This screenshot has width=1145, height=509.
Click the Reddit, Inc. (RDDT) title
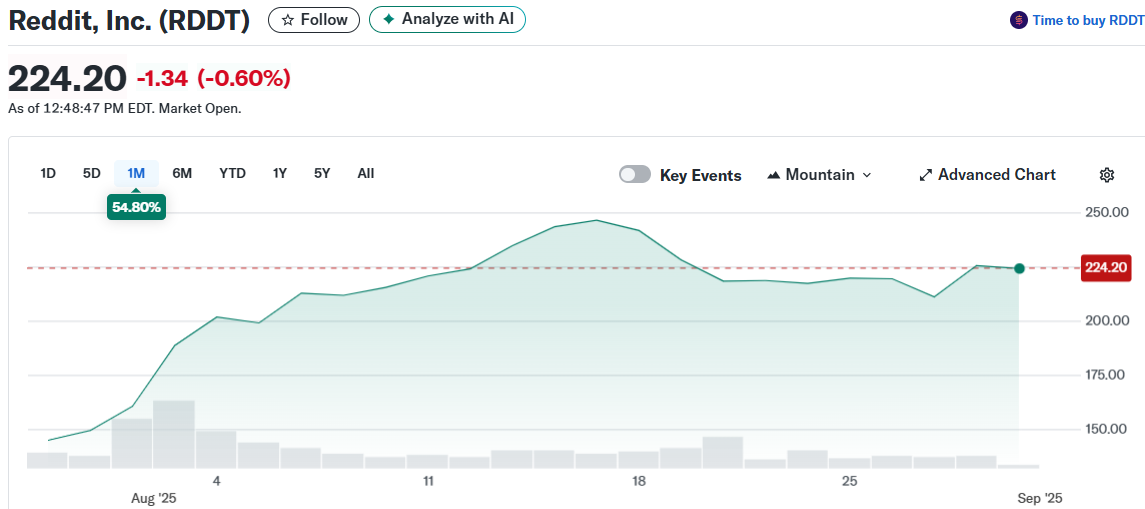click(x=129, y=21)
